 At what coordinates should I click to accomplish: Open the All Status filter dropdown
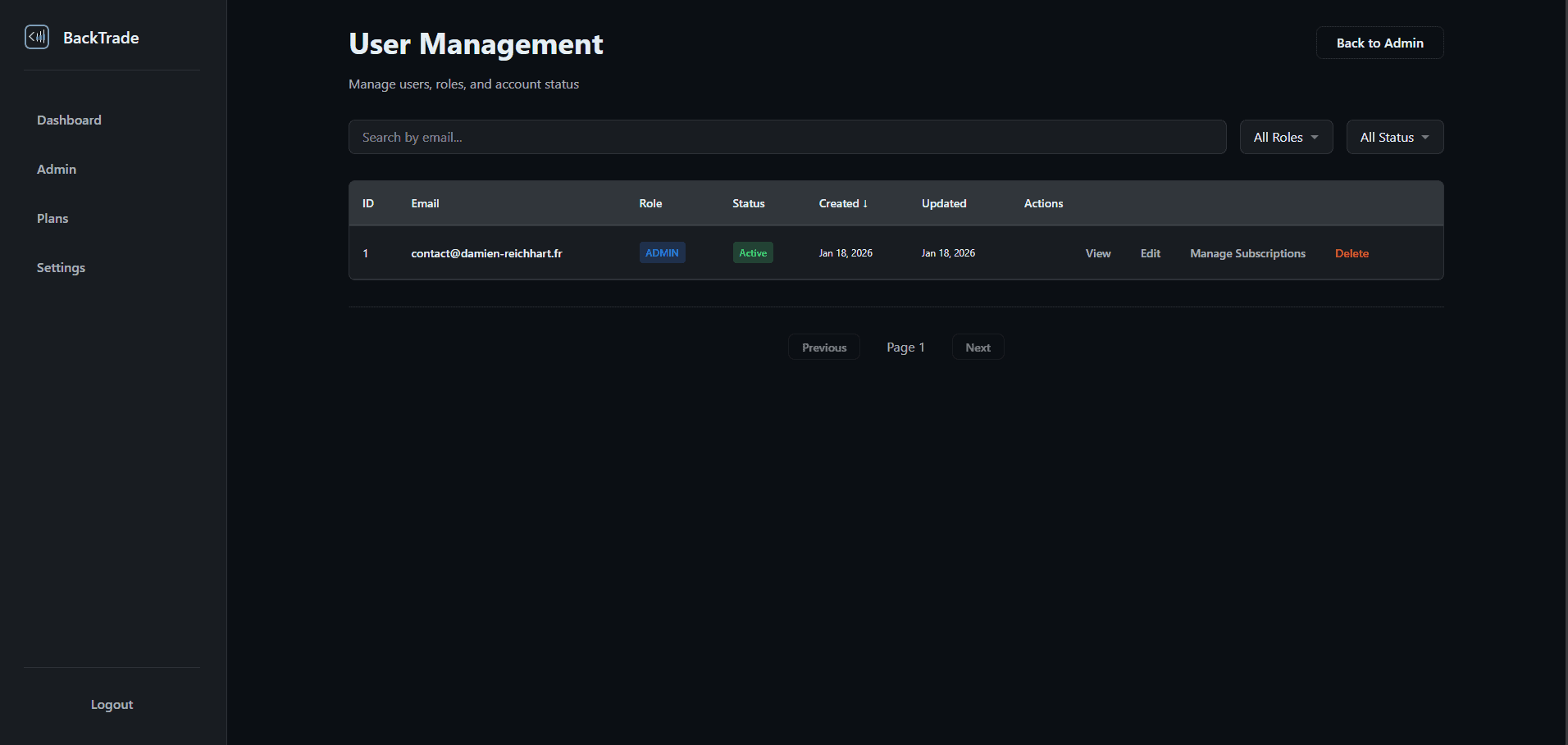coord(1394,137)
